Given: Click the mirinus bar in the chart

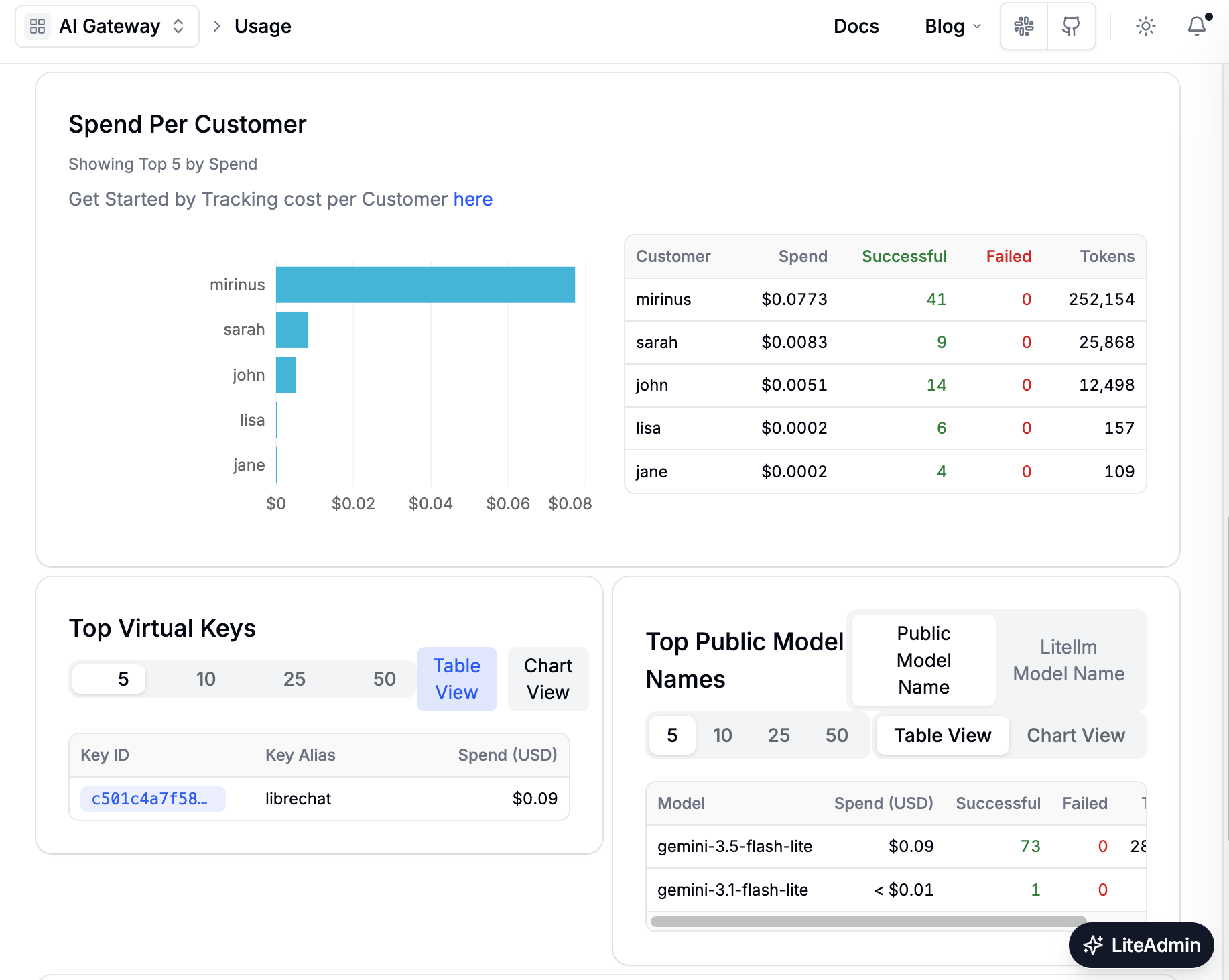Looking at the screenshot, I should click(x=426, y=285).
